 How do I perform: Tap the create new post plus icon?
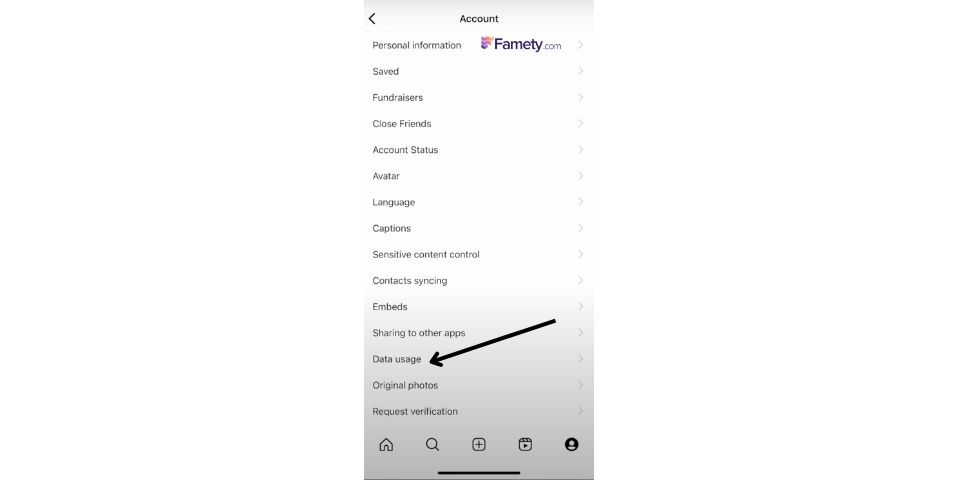click(x=479, y=444)
